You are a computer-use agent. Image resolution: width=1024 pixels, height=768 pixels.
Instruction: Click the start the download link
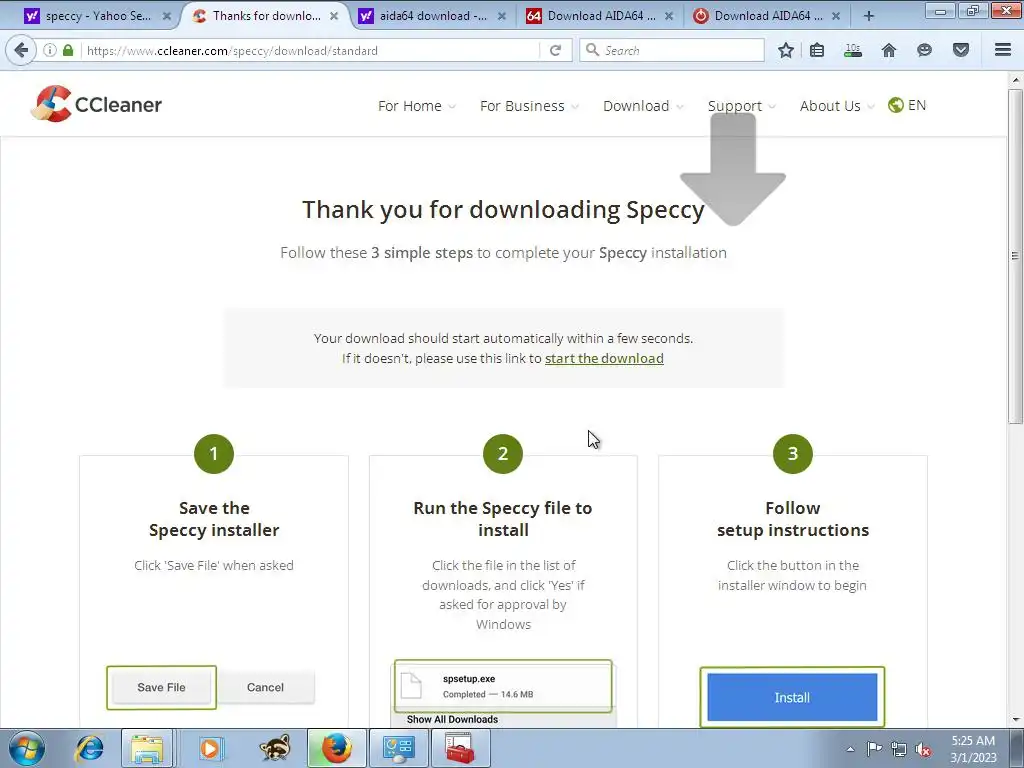pos(604,359)
